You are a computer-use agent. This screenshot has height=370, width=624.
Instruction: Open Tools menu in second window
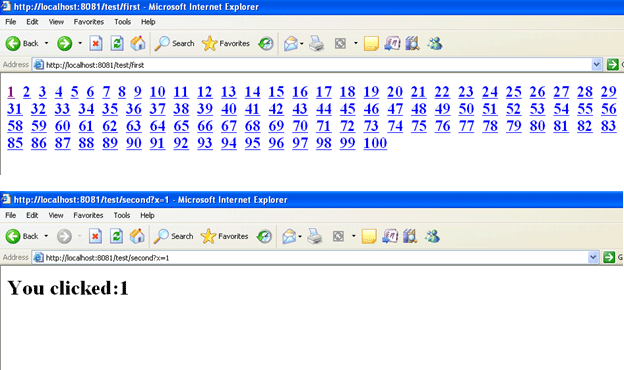coord(122,215)
